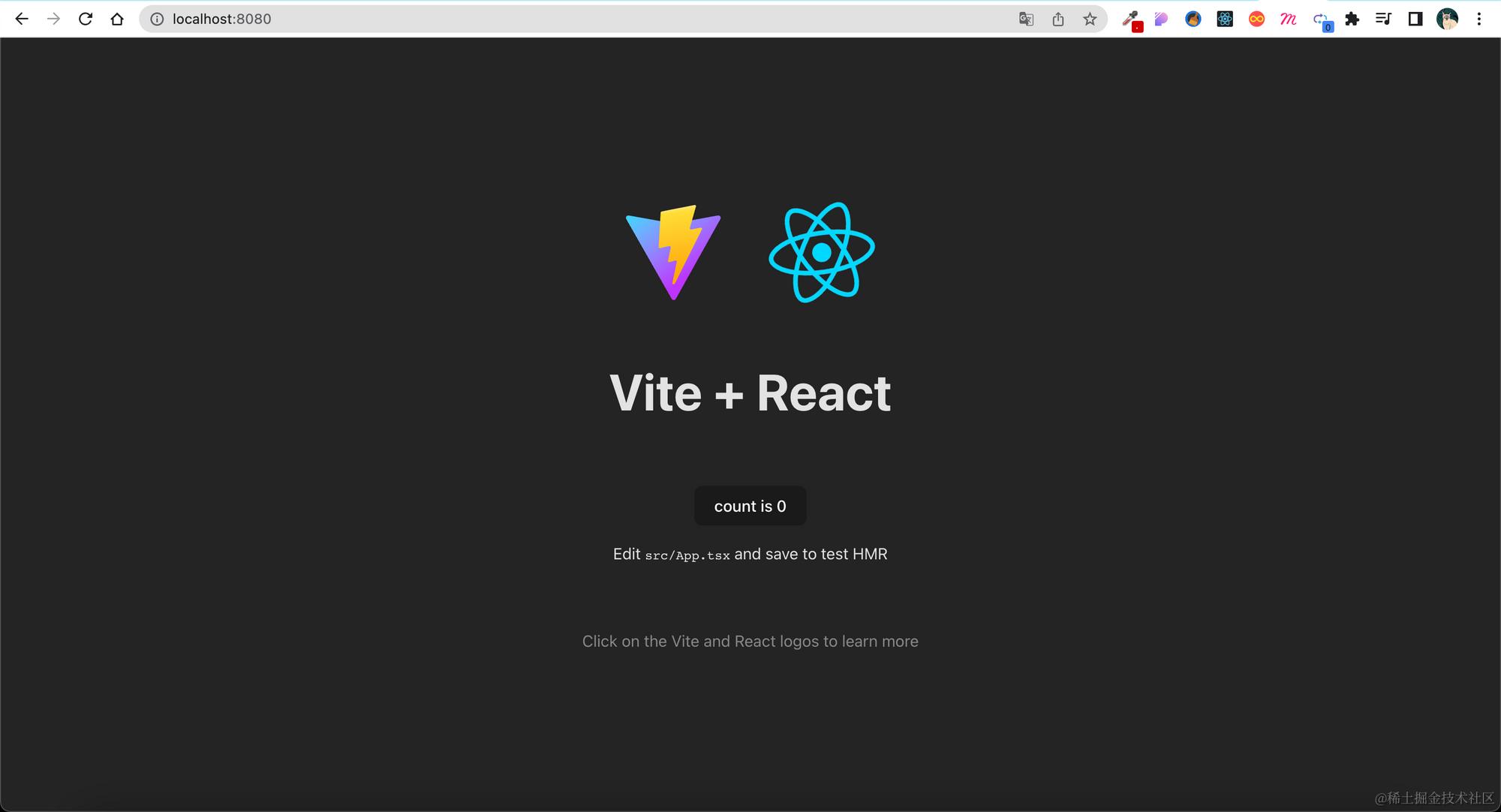
Task: Open the browser home page
Action: (117, 19)
